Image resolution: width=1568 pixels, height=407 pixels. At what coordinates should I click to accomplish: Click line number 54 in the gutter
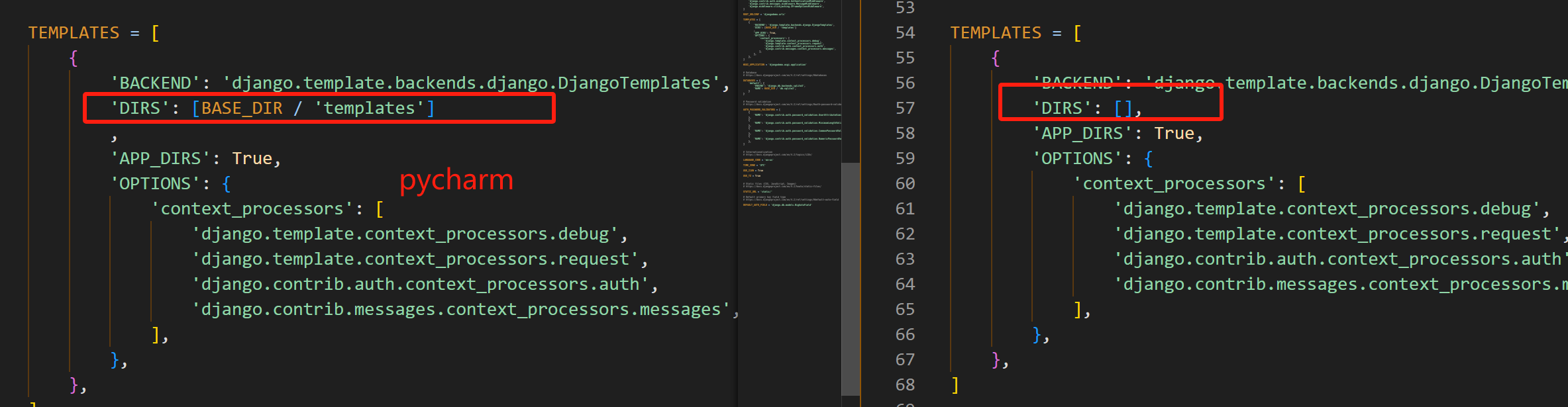pos(905,32)
